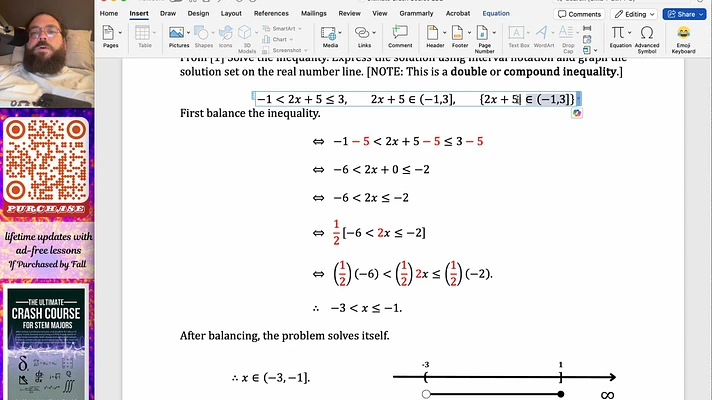712x400 pixels.
Task: Insert 3D Models icon
Action: tap(244, 33)
